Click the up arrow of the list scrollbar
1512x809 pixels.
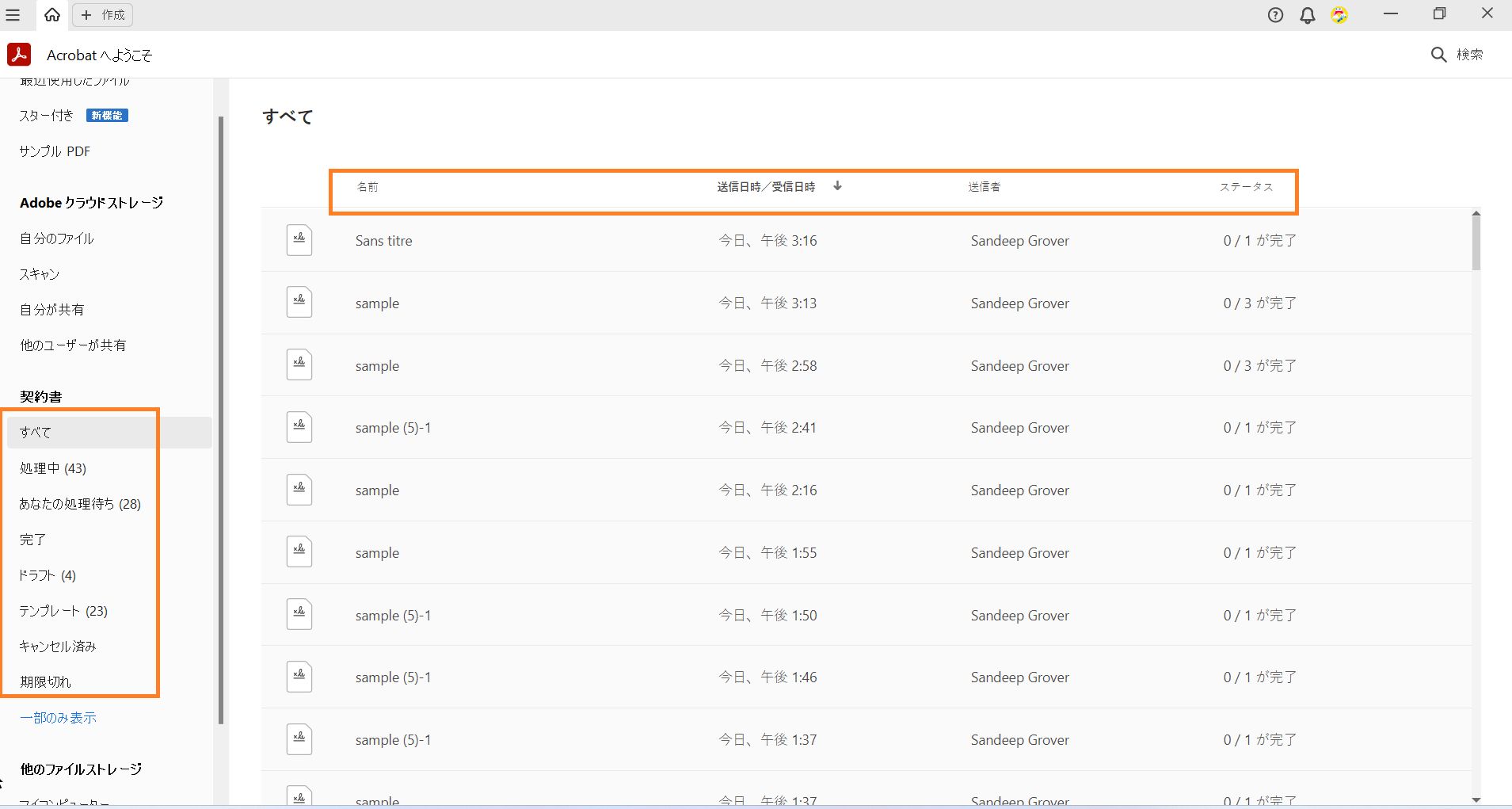pyautogui.click(x=1476, y=213)
